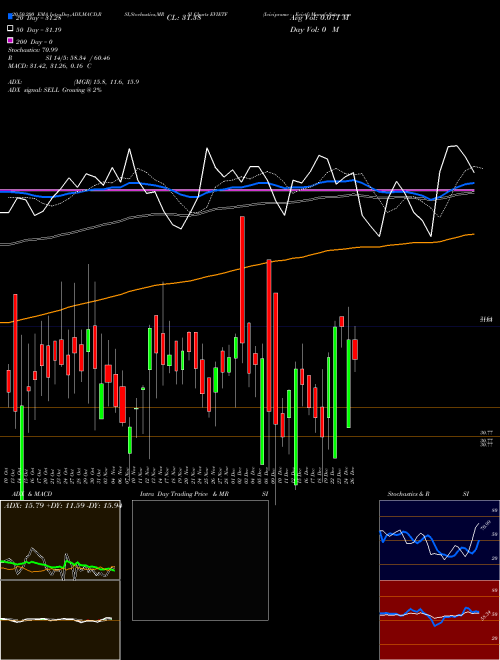500x660 pixels.
Task: Click the 'MACD: 31.42, 31.26, 0.16 C' readout
Action: coord(50,66)
